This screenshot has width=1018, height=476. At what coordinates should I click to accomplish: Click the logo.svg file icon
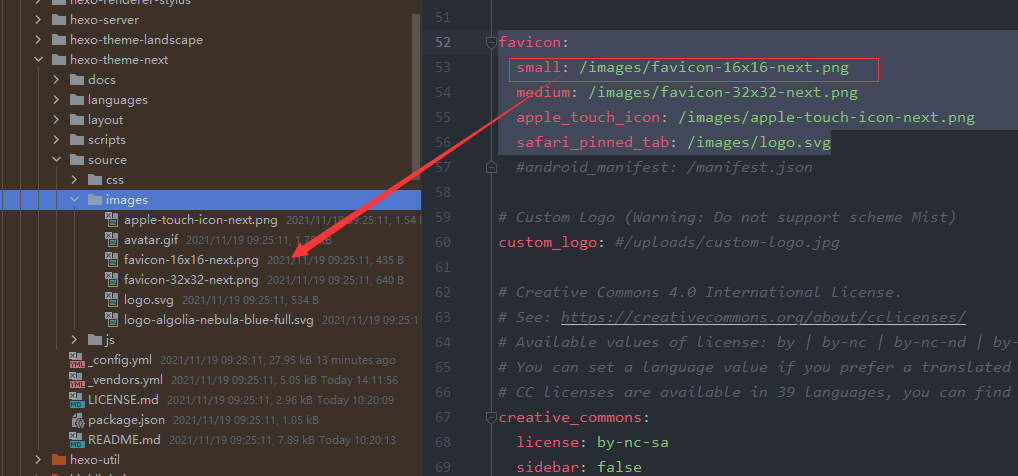[114, 300]
